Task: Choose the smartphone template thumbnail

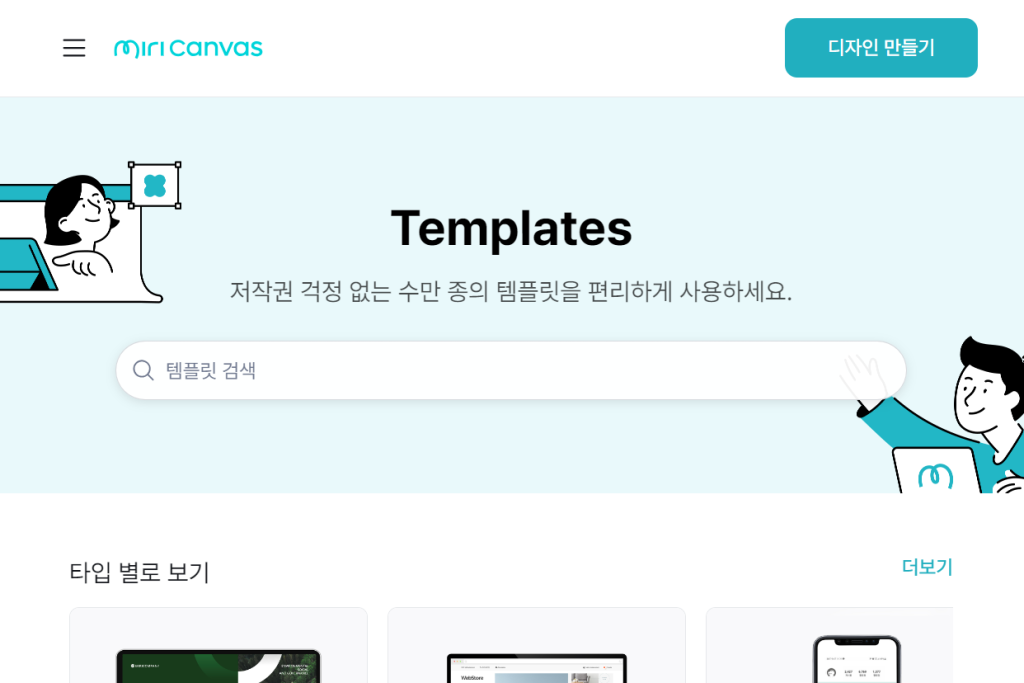Action: pyautogui.click(x=856, y=660)
